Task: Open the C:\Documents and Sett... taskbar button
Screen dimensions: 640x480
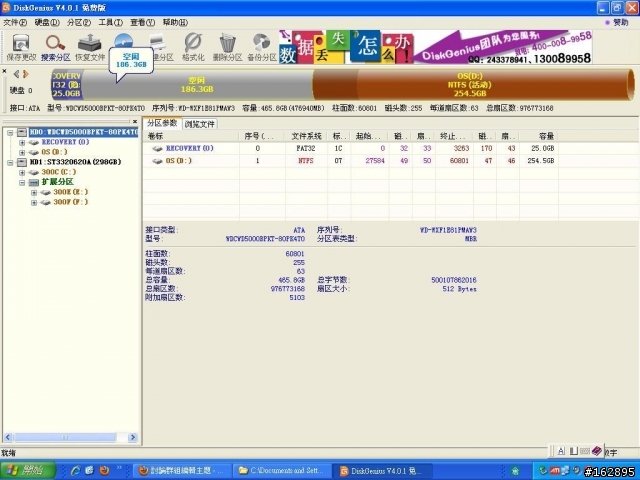Action: click(x=282, y=471)
